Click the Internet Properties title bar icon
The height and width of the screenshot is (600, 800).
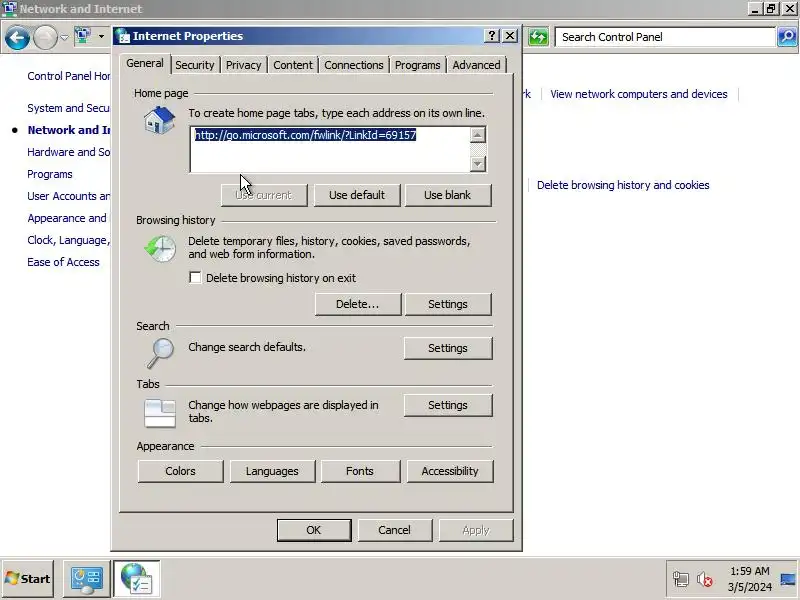click(123, 36)
